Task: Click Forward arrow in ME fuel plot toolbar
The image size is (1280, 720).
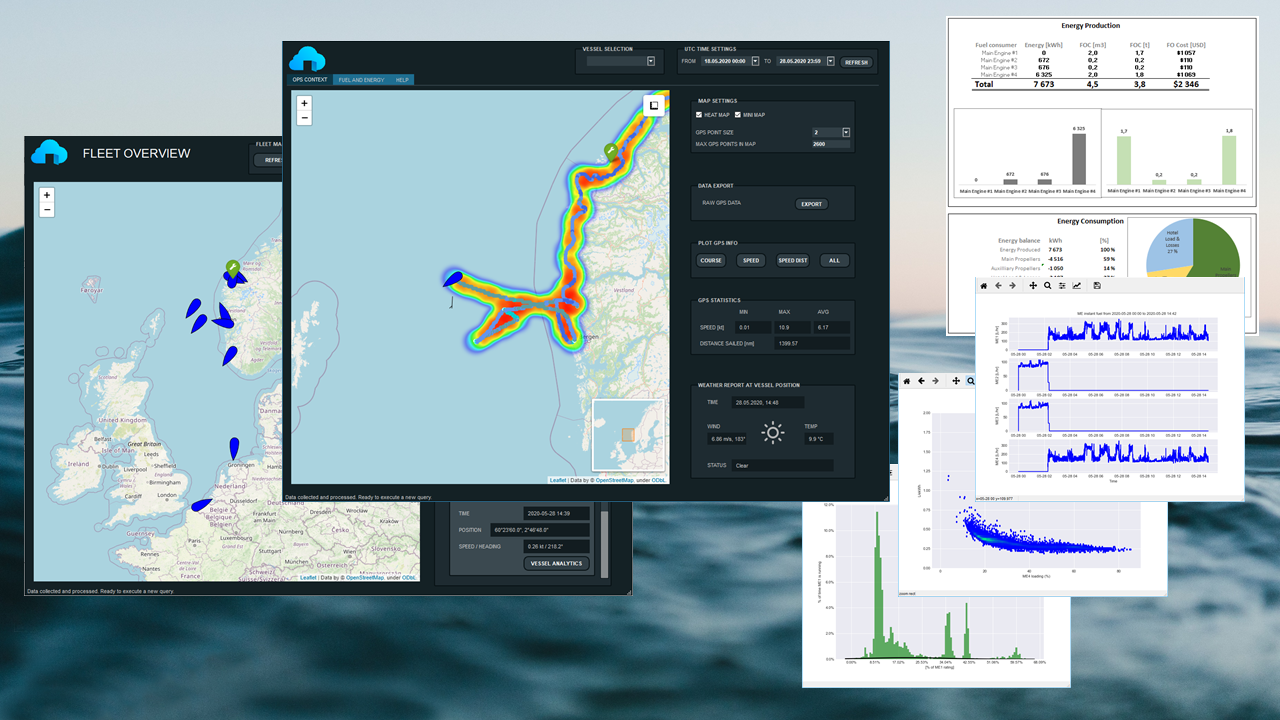Action: coord(1012,286)
